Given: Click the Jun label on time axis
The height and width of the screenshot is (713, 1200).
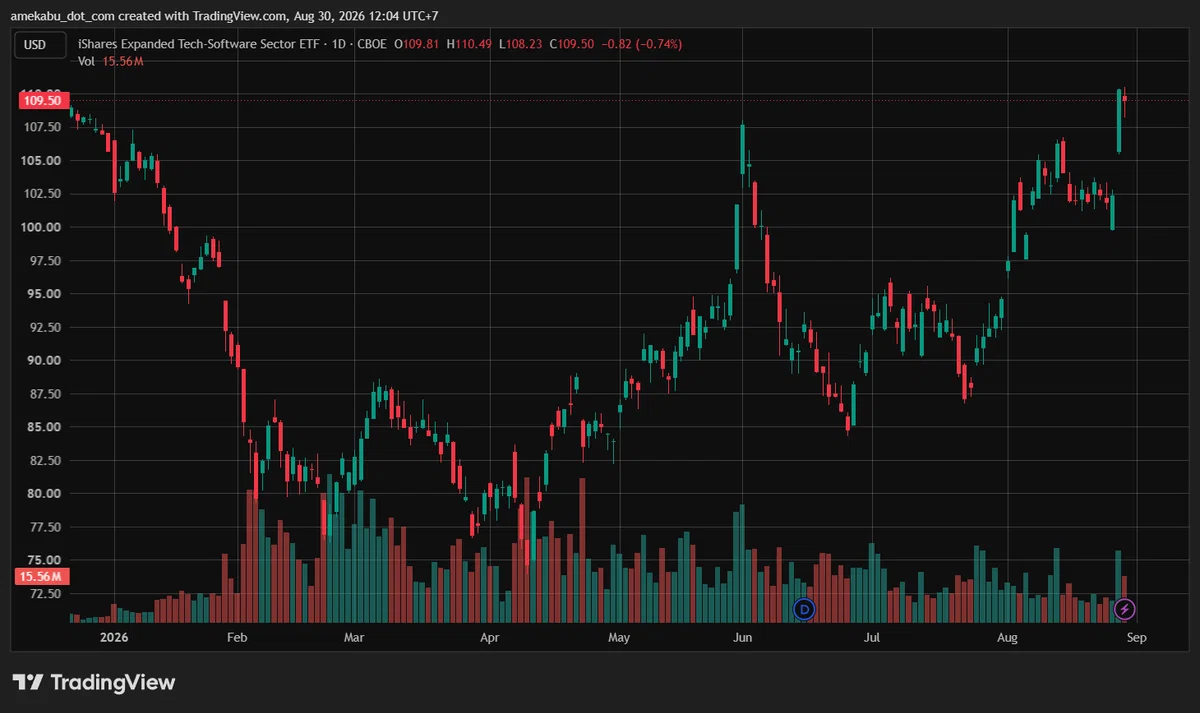Looking at the screenshot, I should coord(742,636).
